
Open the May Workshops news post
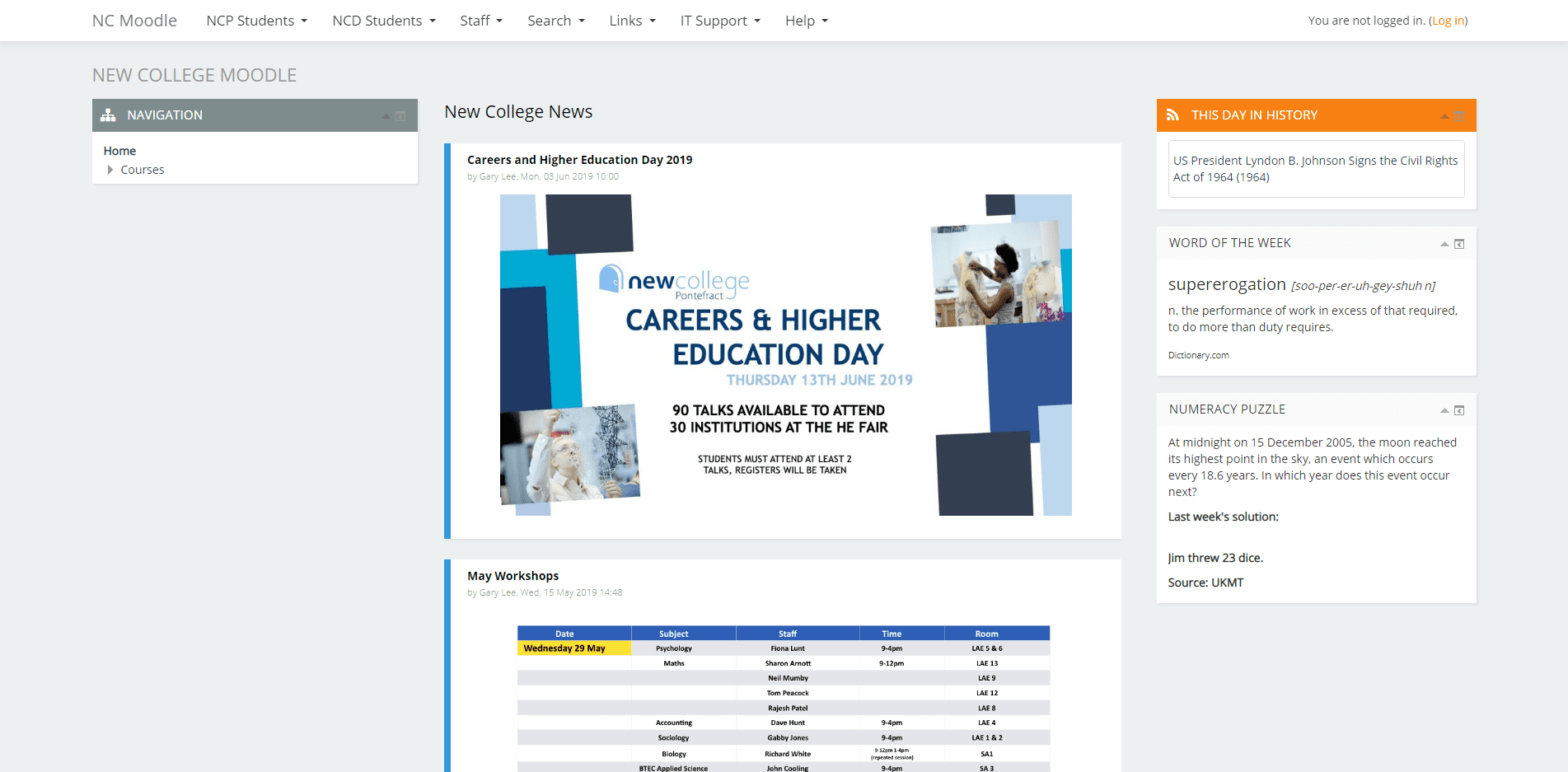[513, 576]
